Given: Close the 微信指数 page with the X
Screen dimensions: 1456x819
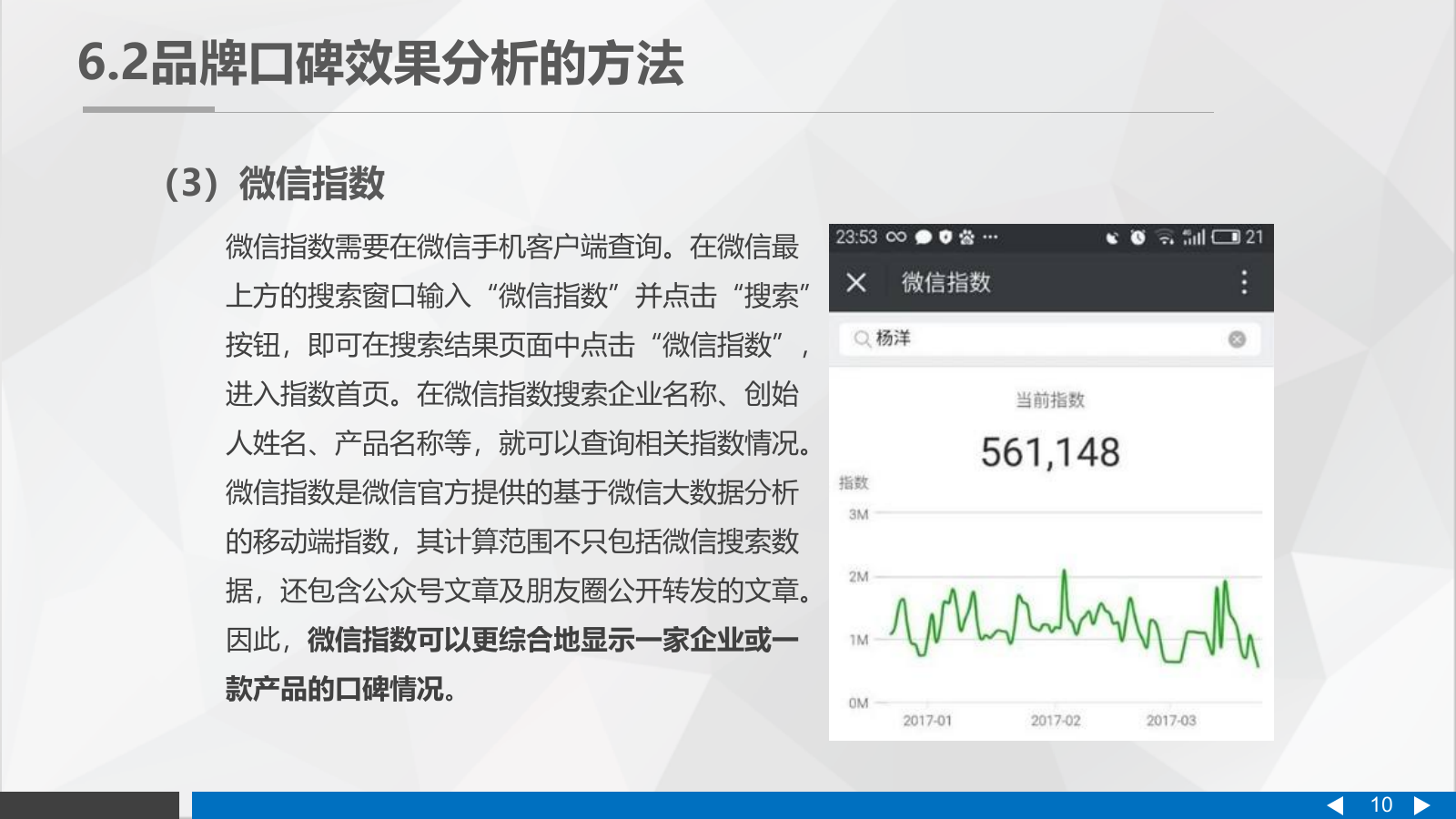Looking at the screenshot, I should 856,284.
